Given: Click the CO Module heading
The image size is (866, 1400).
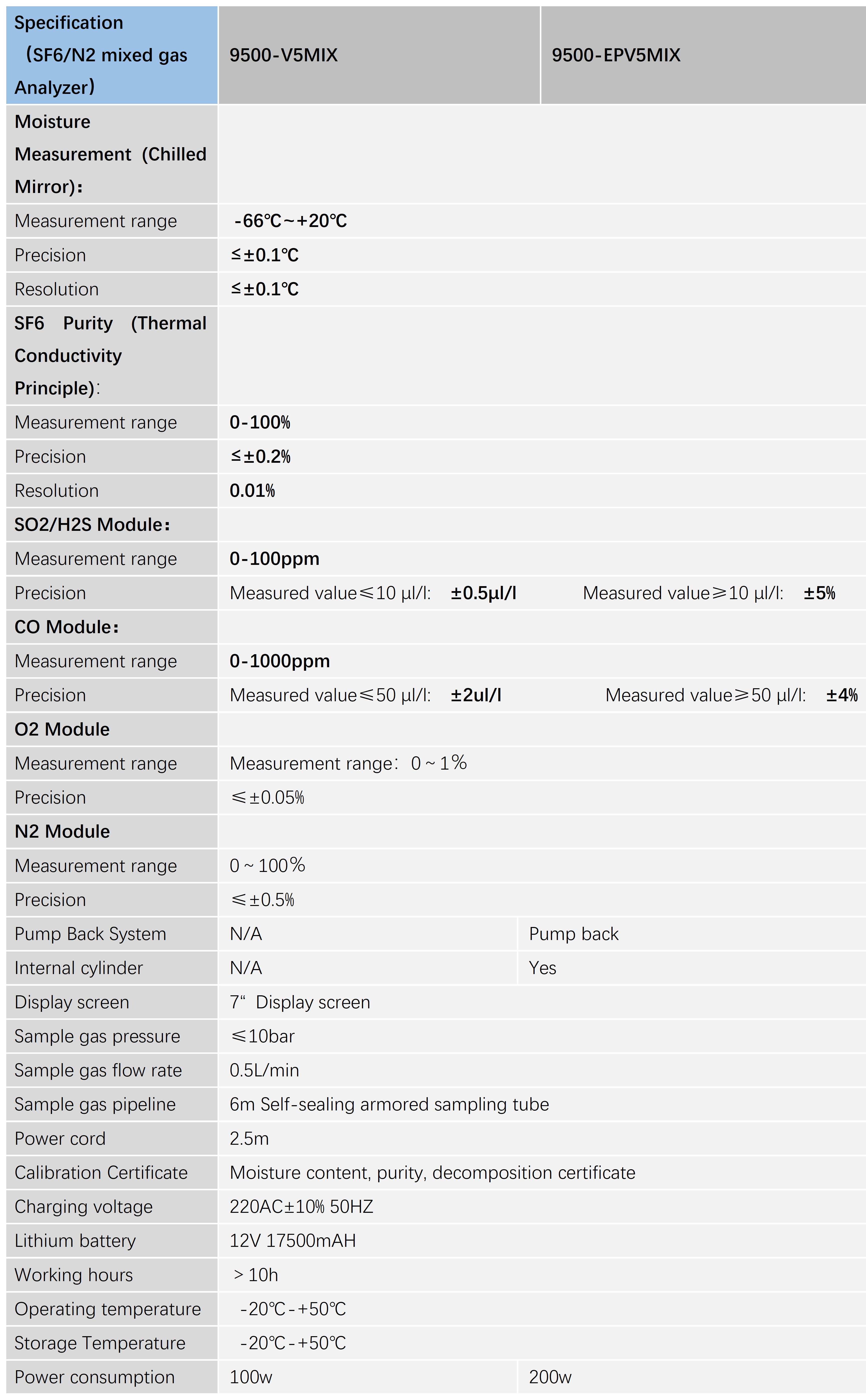Looking at the screenshot, I should pyautogui.click(x=66, y=627).
